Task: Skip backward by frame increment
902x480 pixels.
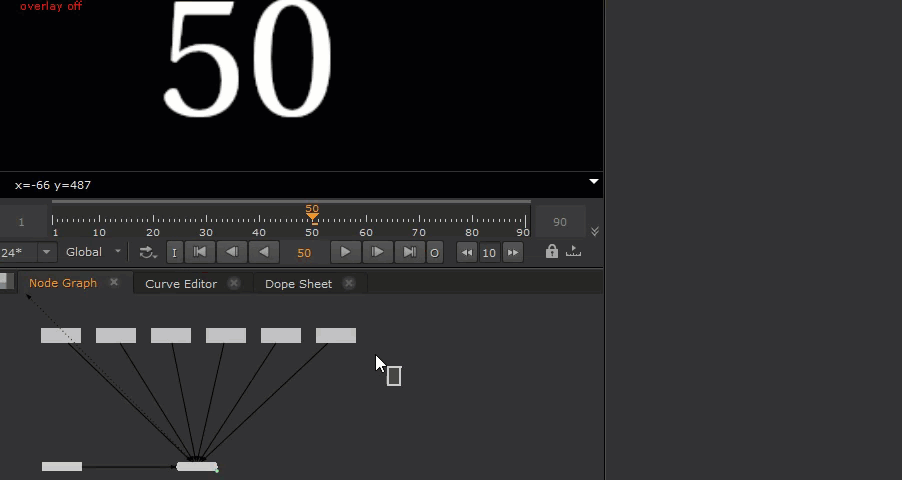Action: tap(467, 253)
